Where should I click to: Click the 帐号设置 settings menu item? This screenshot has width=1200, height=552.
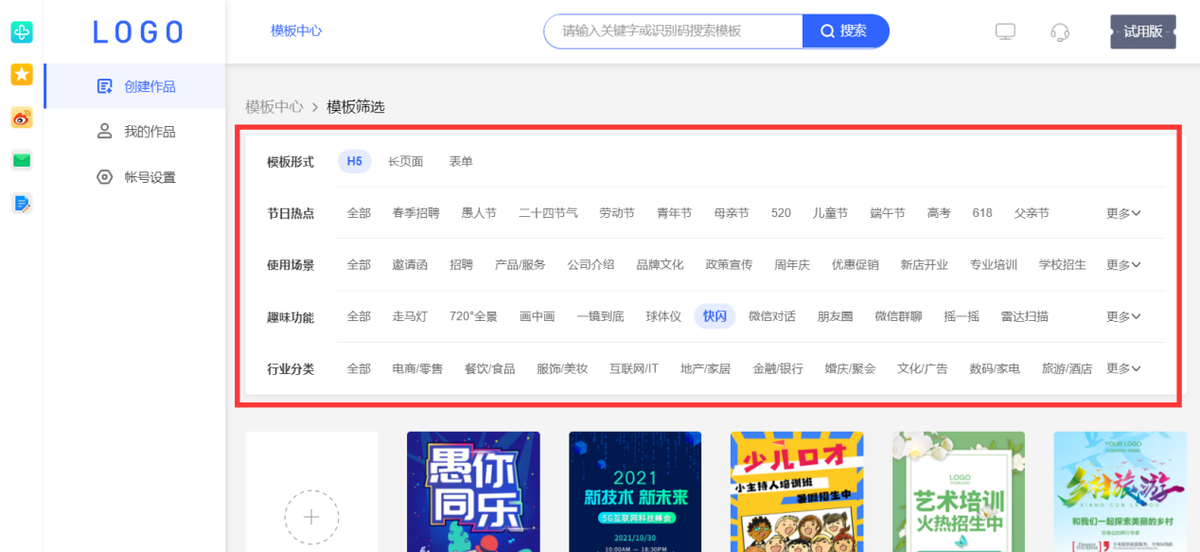click(136, 177)
